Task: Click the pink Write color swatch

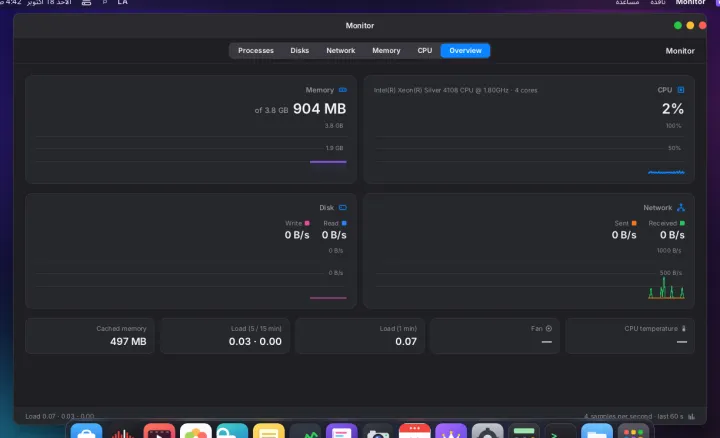Action: tap(307, 223)
